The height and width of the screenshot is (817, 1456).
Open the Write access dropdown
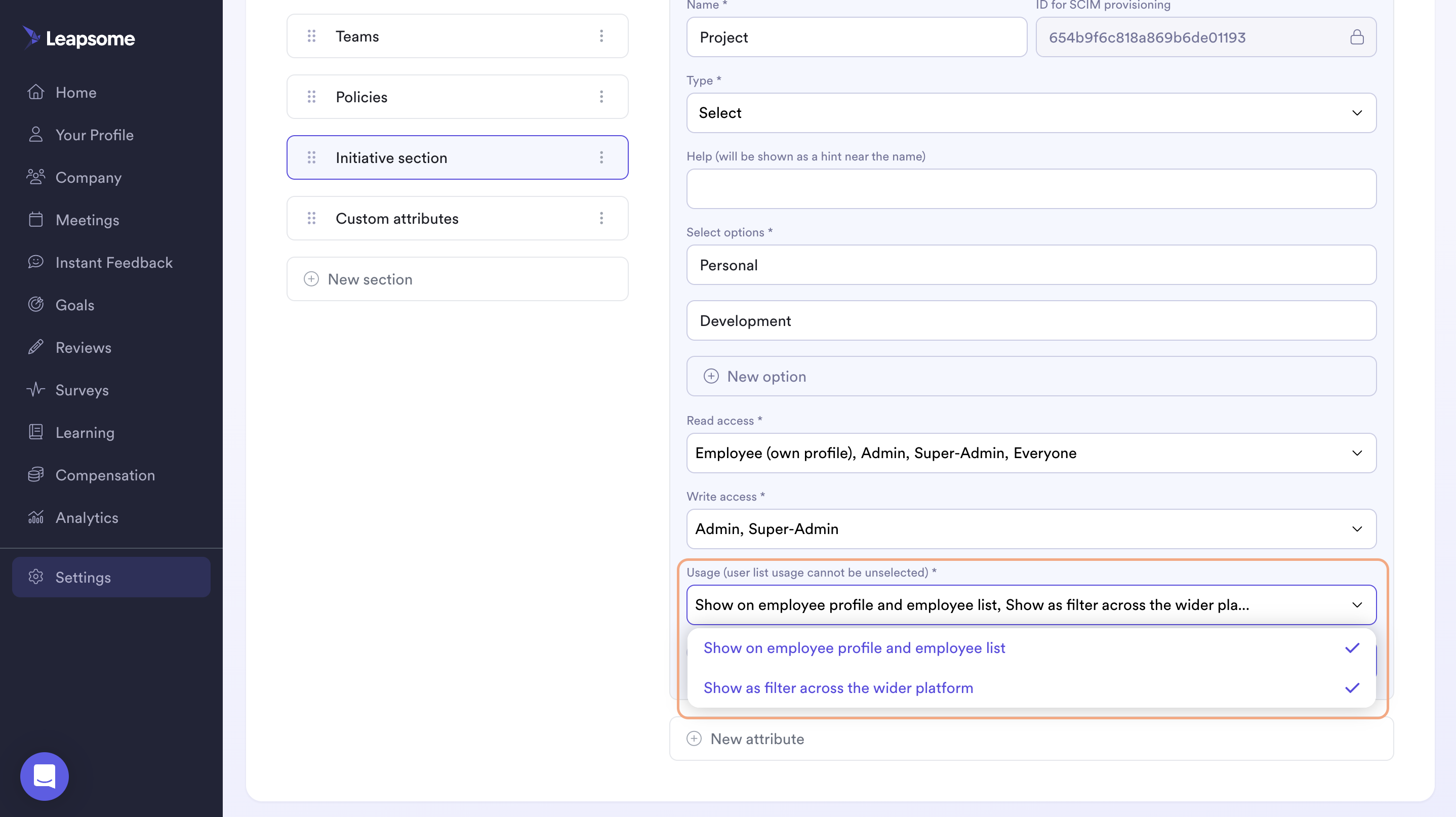tap(1031, 529)
